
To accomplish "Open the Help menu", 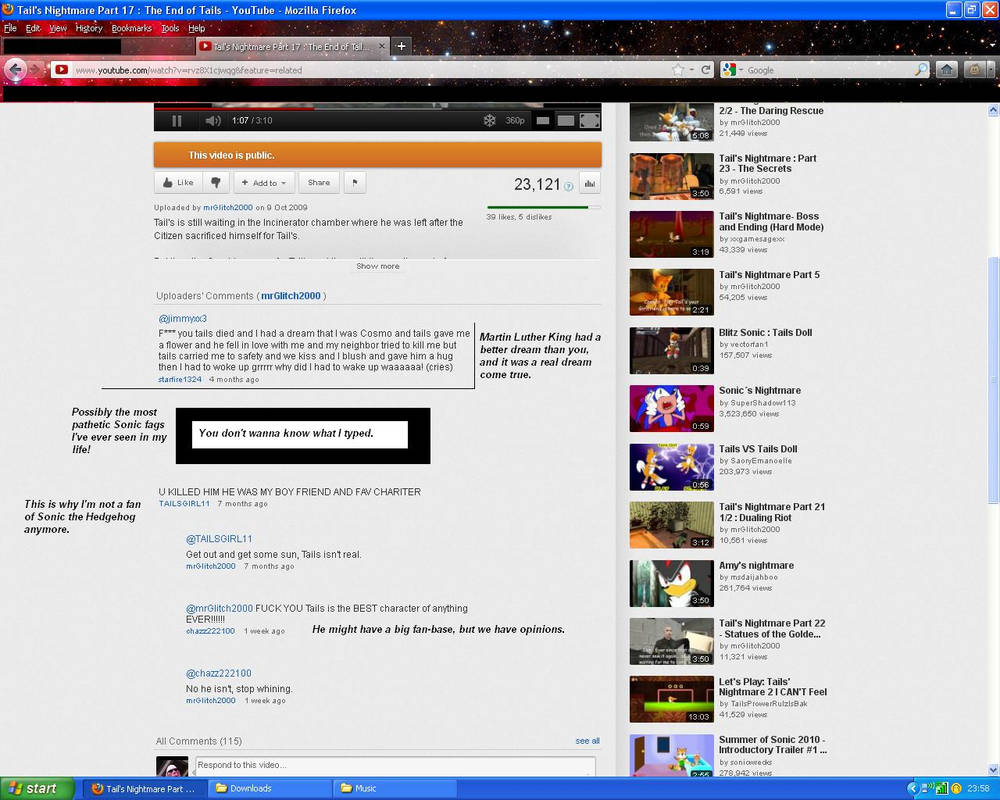I will (x=196, y=28).
